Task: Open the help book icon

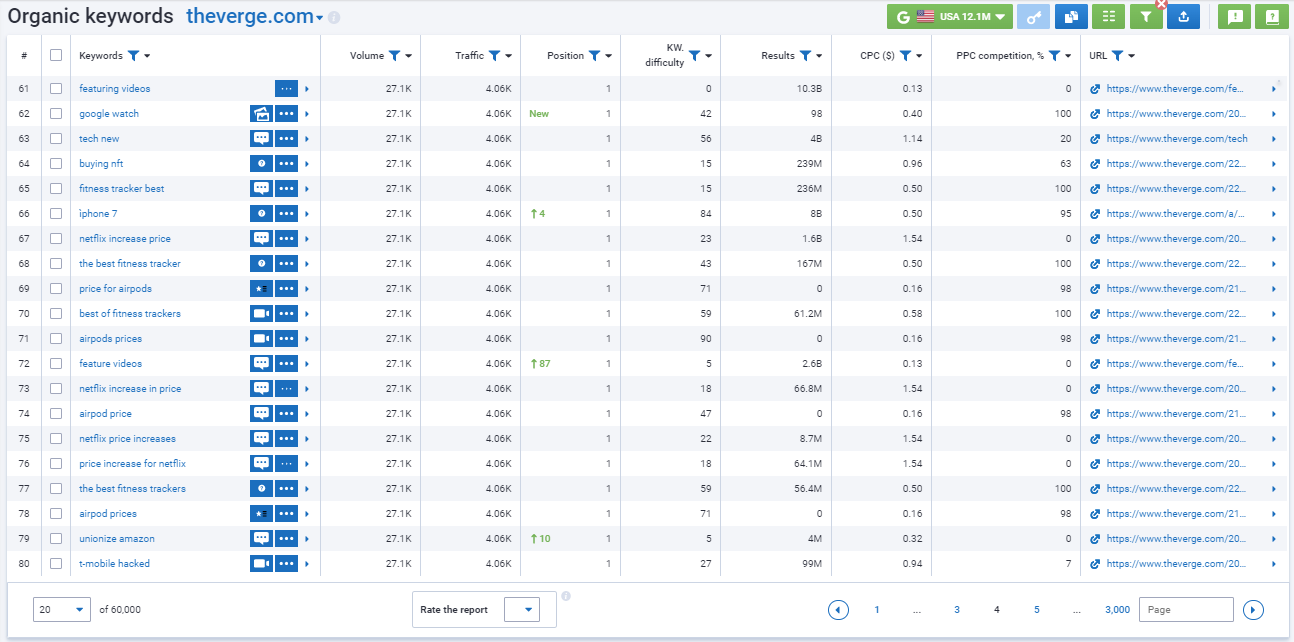Action: [x=1272, y=17]
